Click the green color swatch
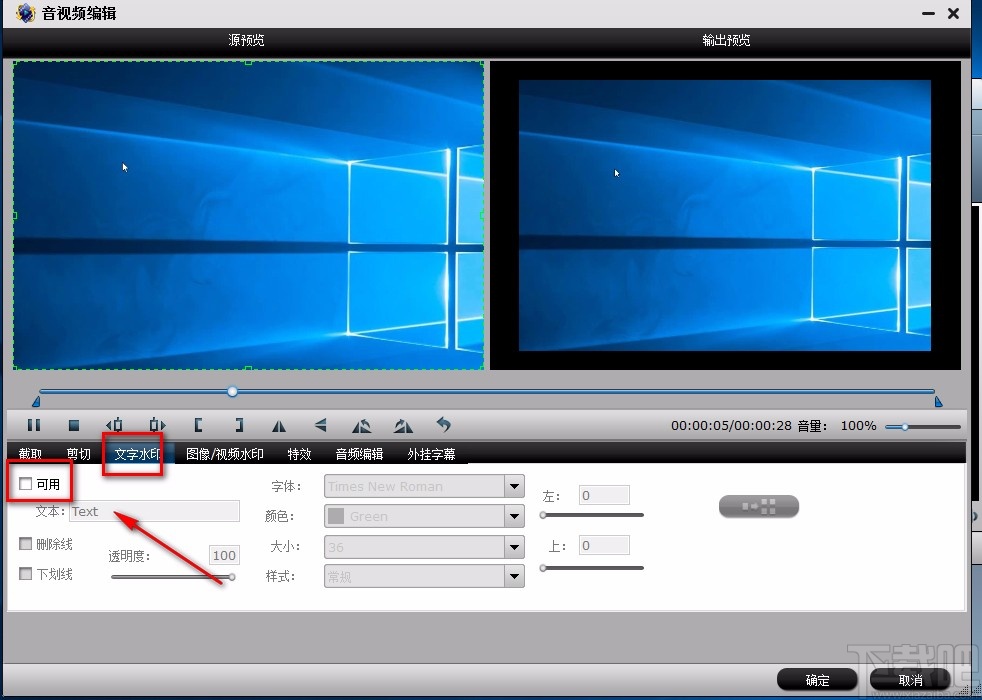982x700 pixels. 336,517
